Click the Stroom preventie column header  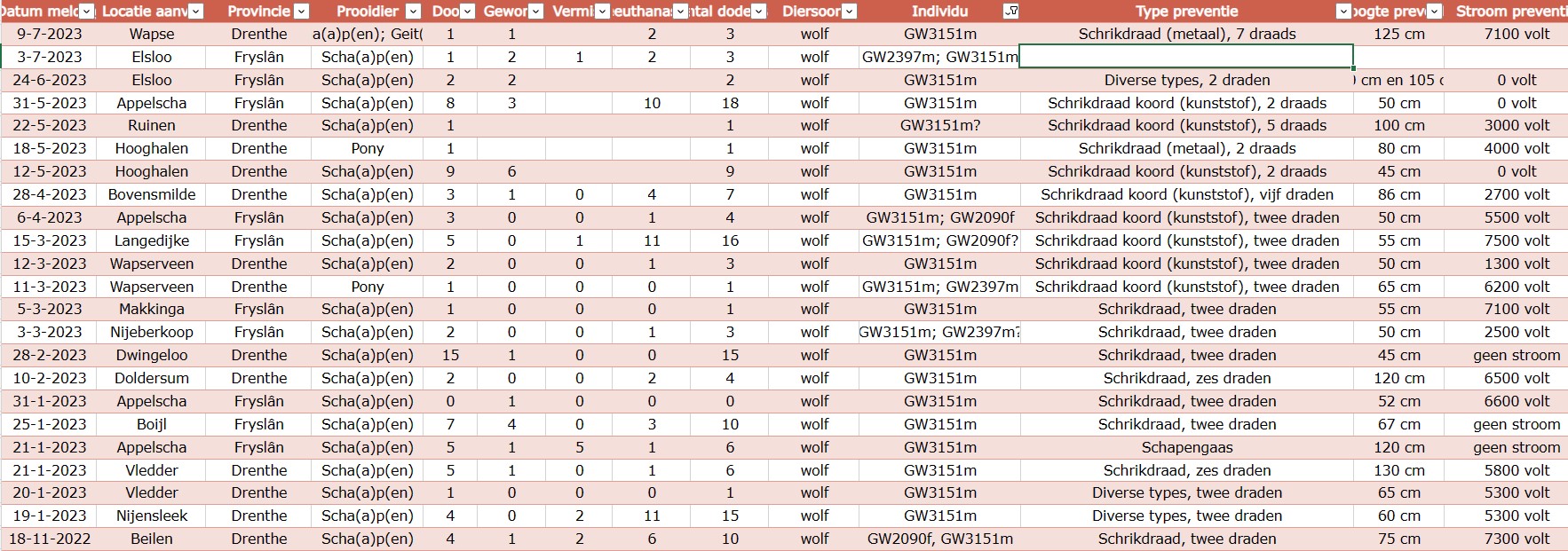point(1509,12)
